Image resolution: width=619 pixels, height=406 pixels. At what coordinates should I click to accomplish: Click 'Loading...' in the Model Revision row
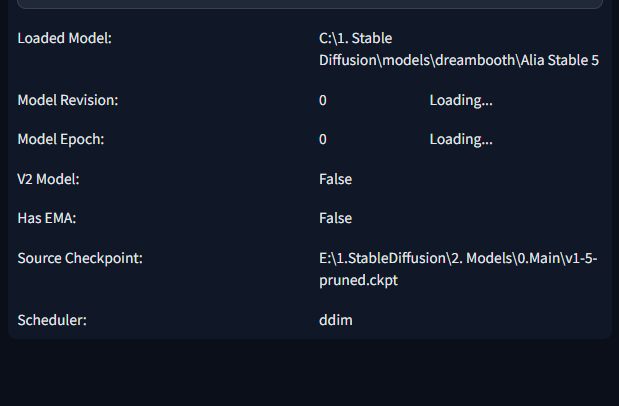tap(461, 100)
